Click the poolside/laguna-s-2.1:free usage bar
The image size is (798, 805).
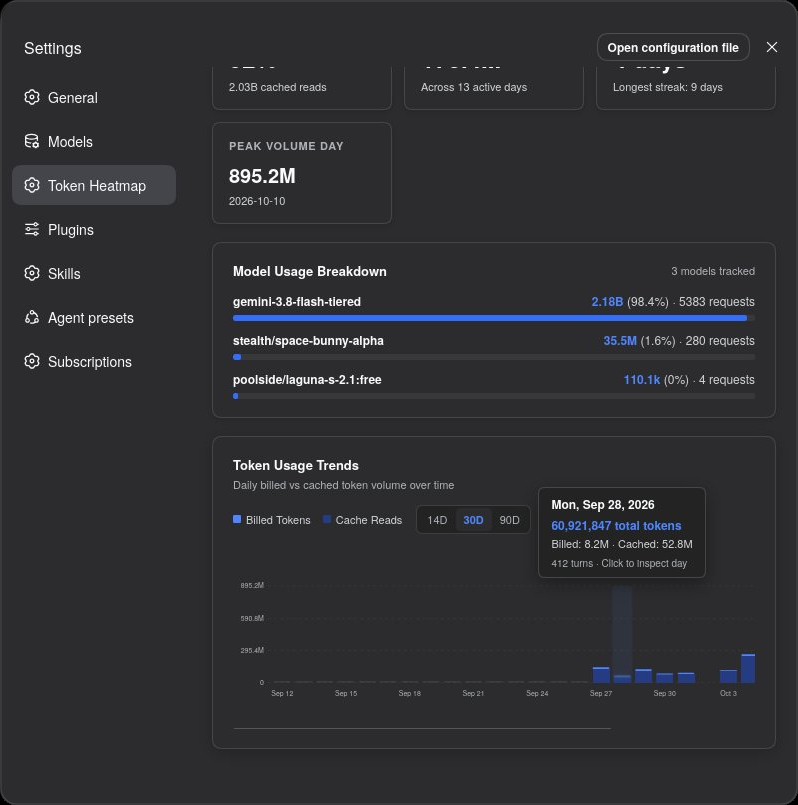coord(493,396)
